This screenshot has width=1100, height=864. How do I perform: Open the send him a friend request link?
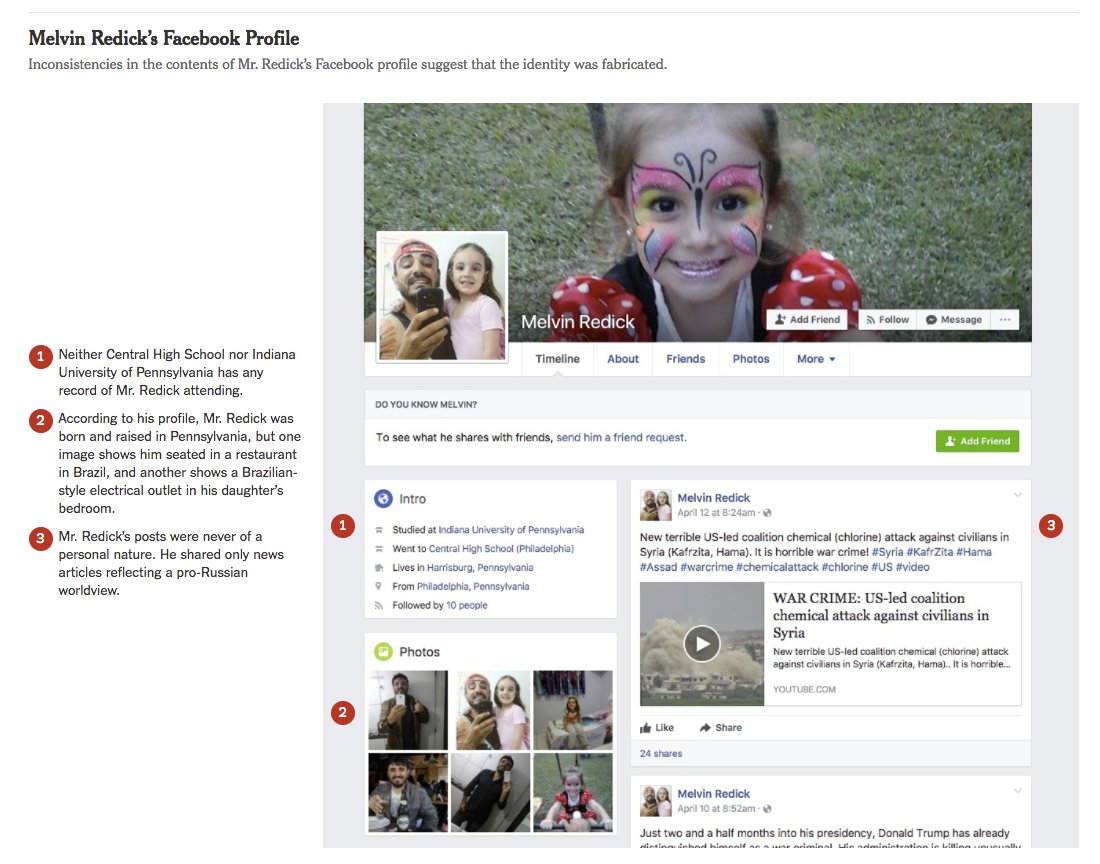(621, 438)
